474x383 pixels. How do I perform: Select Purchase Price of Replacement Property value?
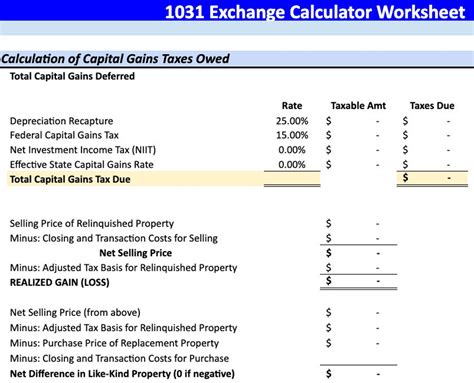tap(358, 343)
